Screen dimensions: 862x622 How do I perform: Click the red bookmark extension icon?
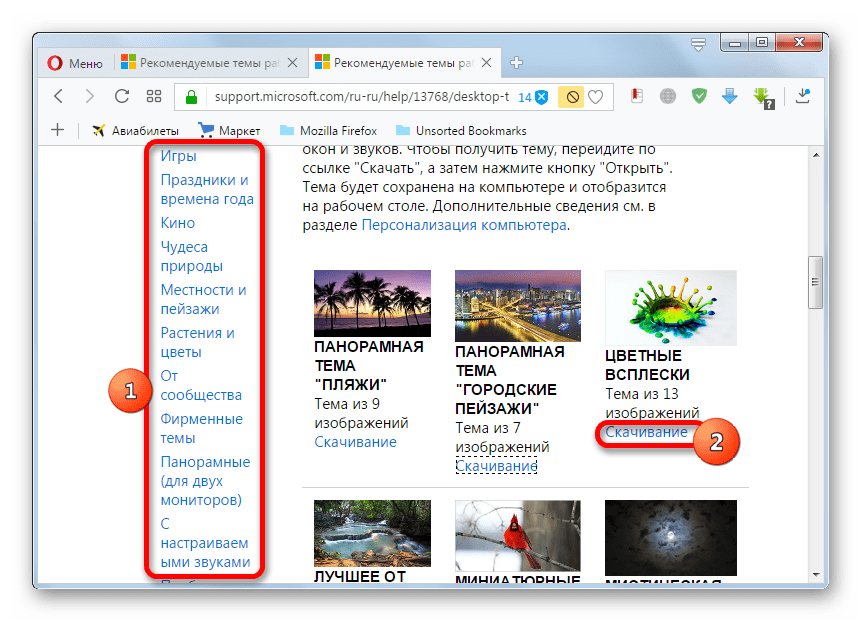click(x=637, y=96)
